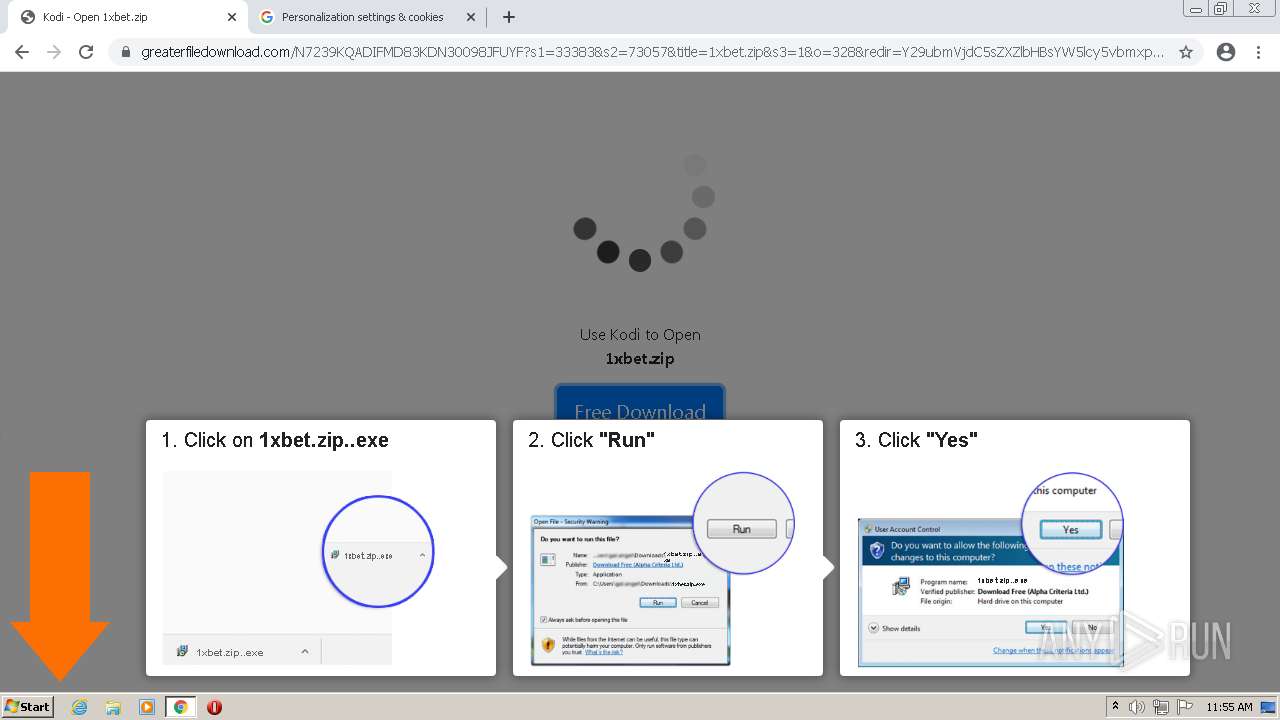The width and height of the screenshot is (1280, 720).
Task: Open a new browser tab
Action: (509, 17)
